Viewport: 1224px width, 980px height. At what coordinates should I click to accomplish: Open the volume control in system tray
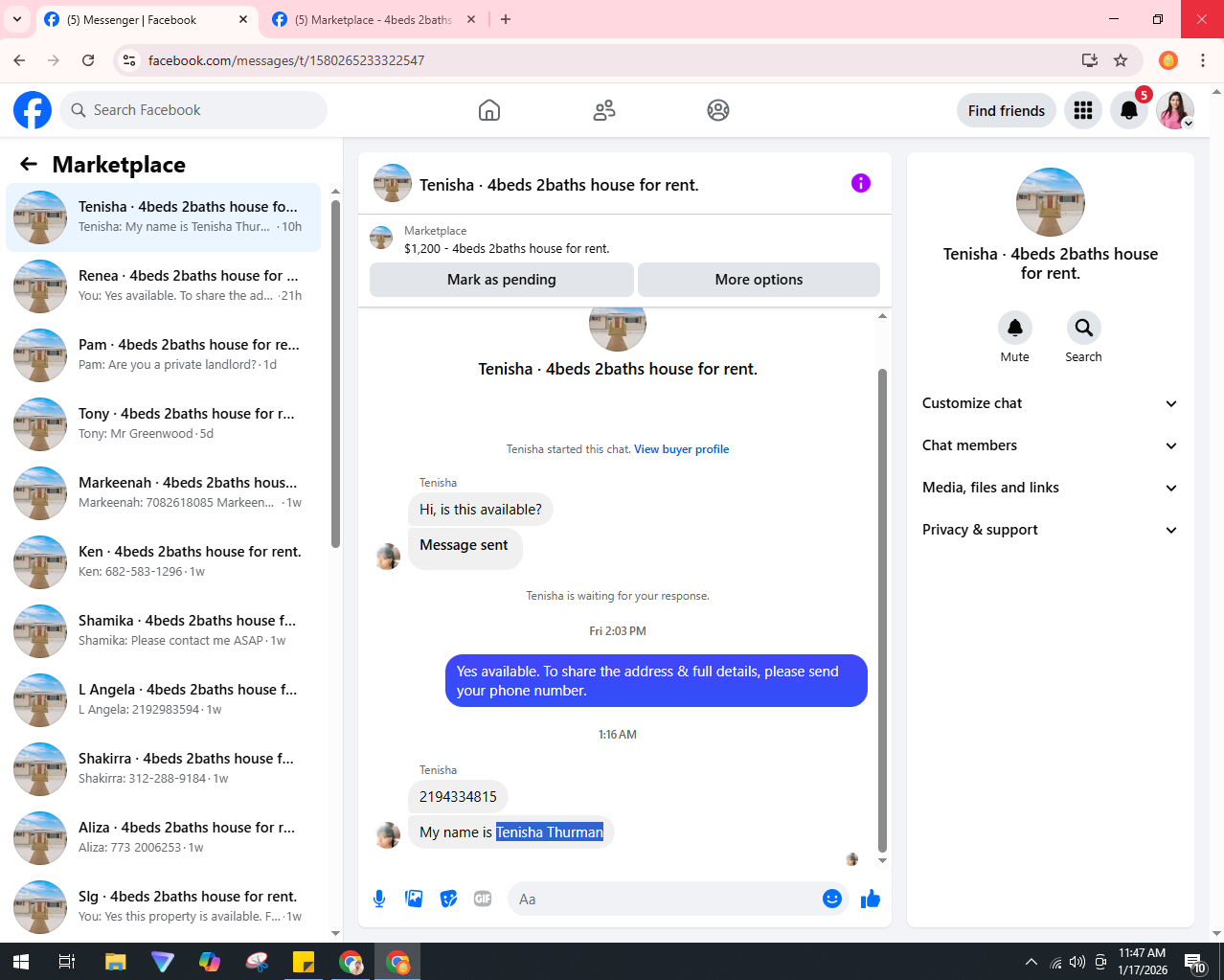pos(1077,962)
